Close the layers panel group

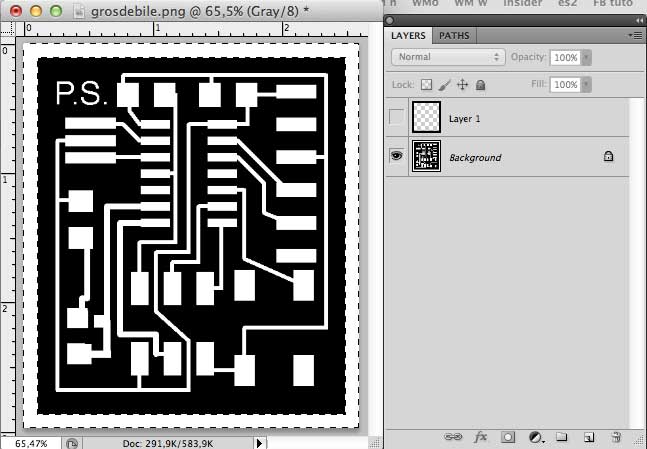pos(390,20)
